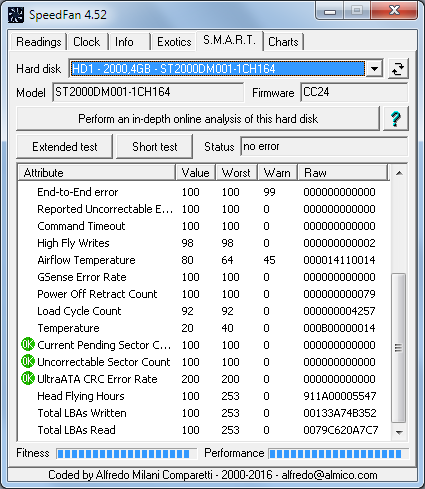Click OK icon beside UltraATA CRC Error Rate

pyautogui.click(x=28, y=379)
